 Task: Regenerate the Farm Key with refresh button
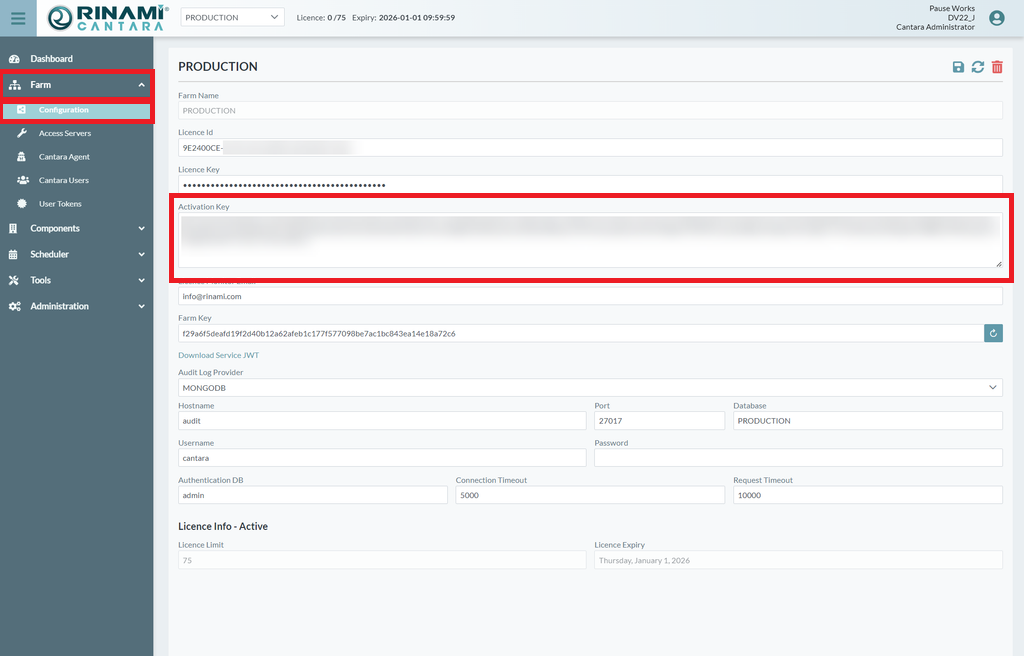coord(993,333)
